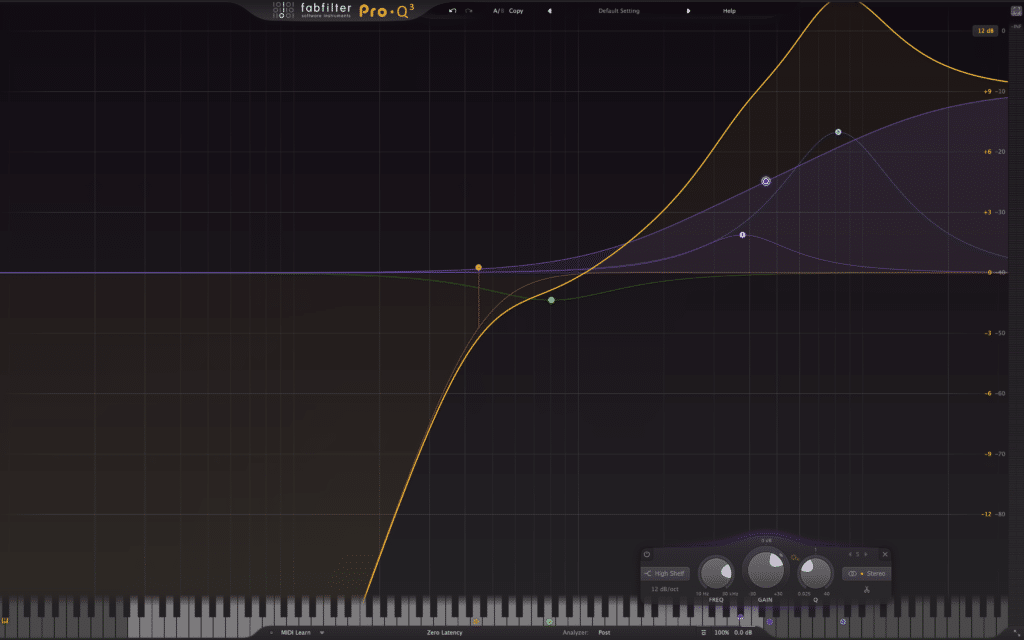Go to previous preset with left arrow
Viewport: 1024px width, 640px height.
549,10
